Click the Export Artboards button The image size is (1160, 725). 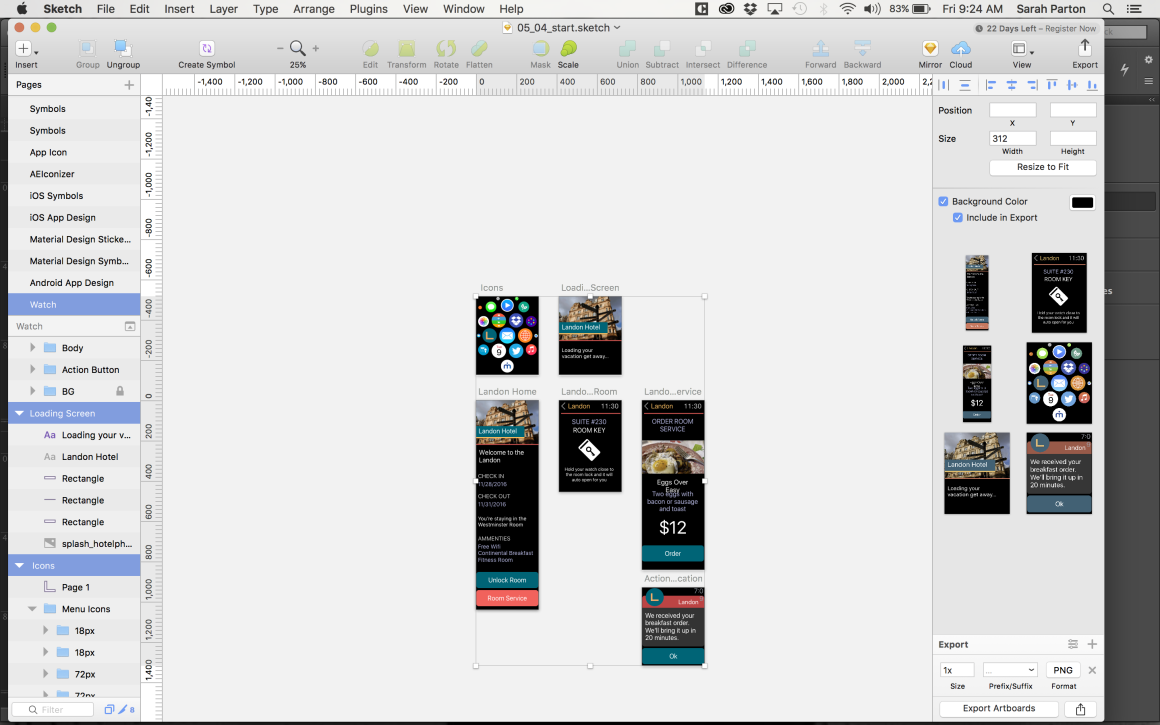999,709
